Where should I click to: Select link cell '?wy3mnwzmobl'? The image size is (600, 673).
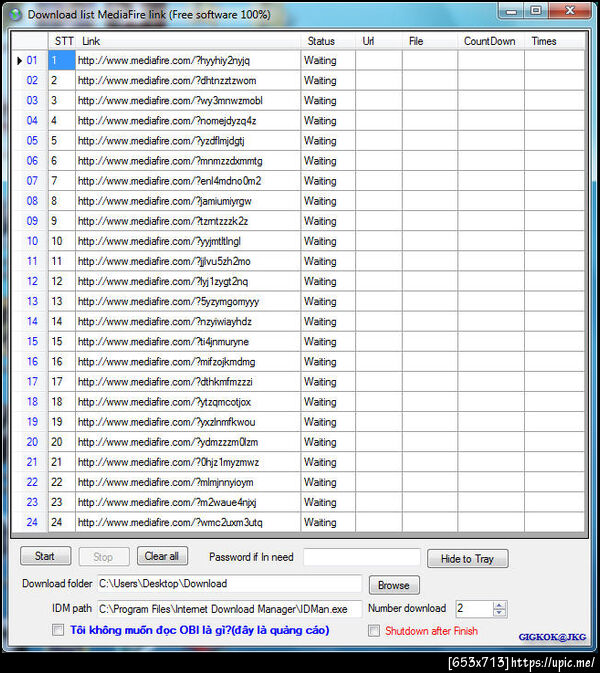point(188,100)
